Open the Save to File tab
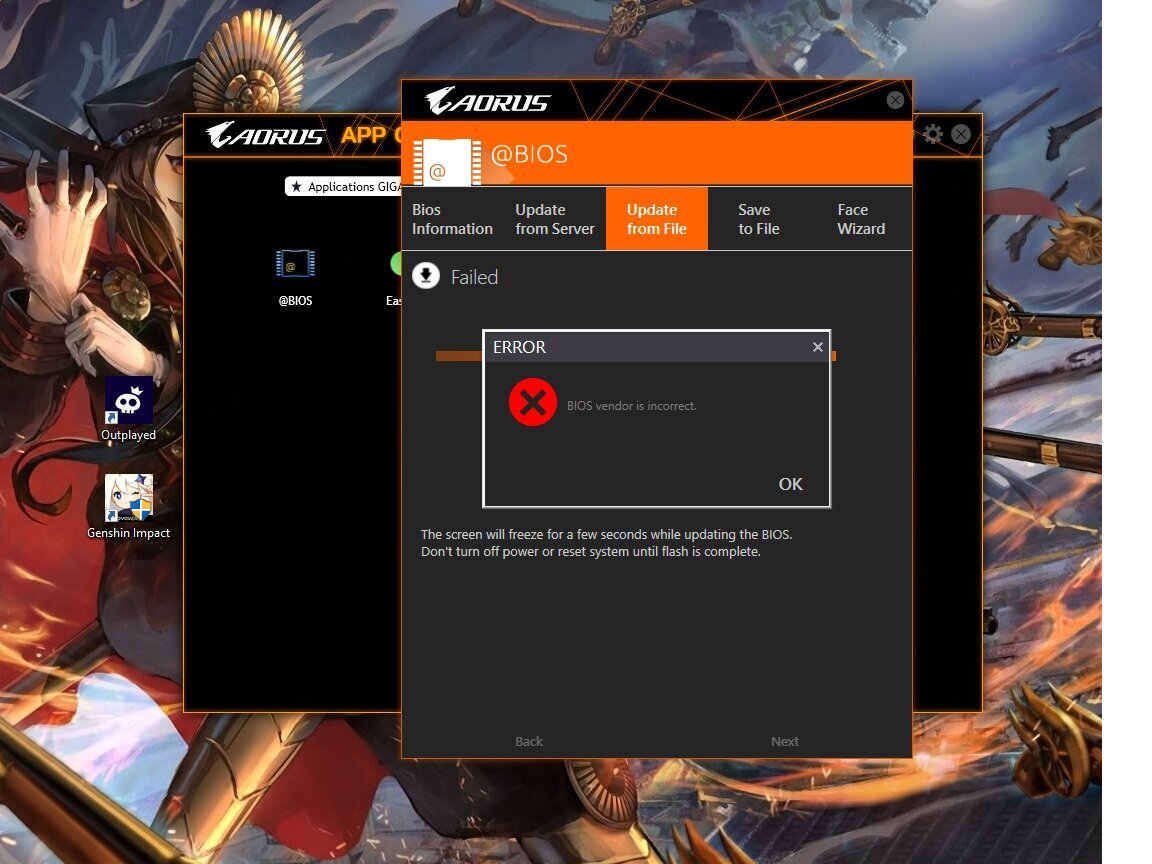The height and width of the screenshot is (864, 1152). tap(759, 219)
